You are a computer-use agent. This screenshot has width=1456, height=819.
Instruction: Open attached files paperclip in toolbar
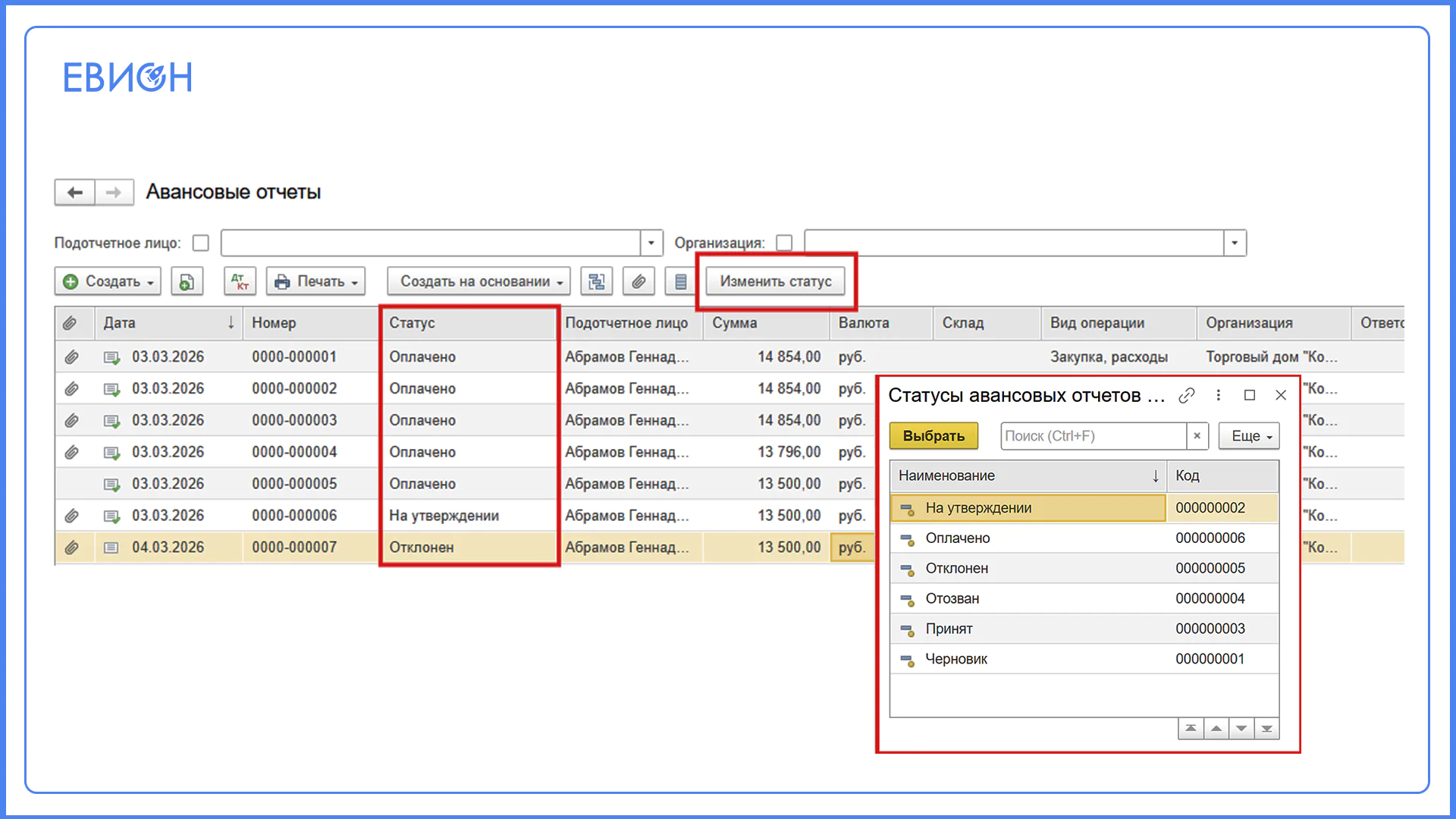639,281
